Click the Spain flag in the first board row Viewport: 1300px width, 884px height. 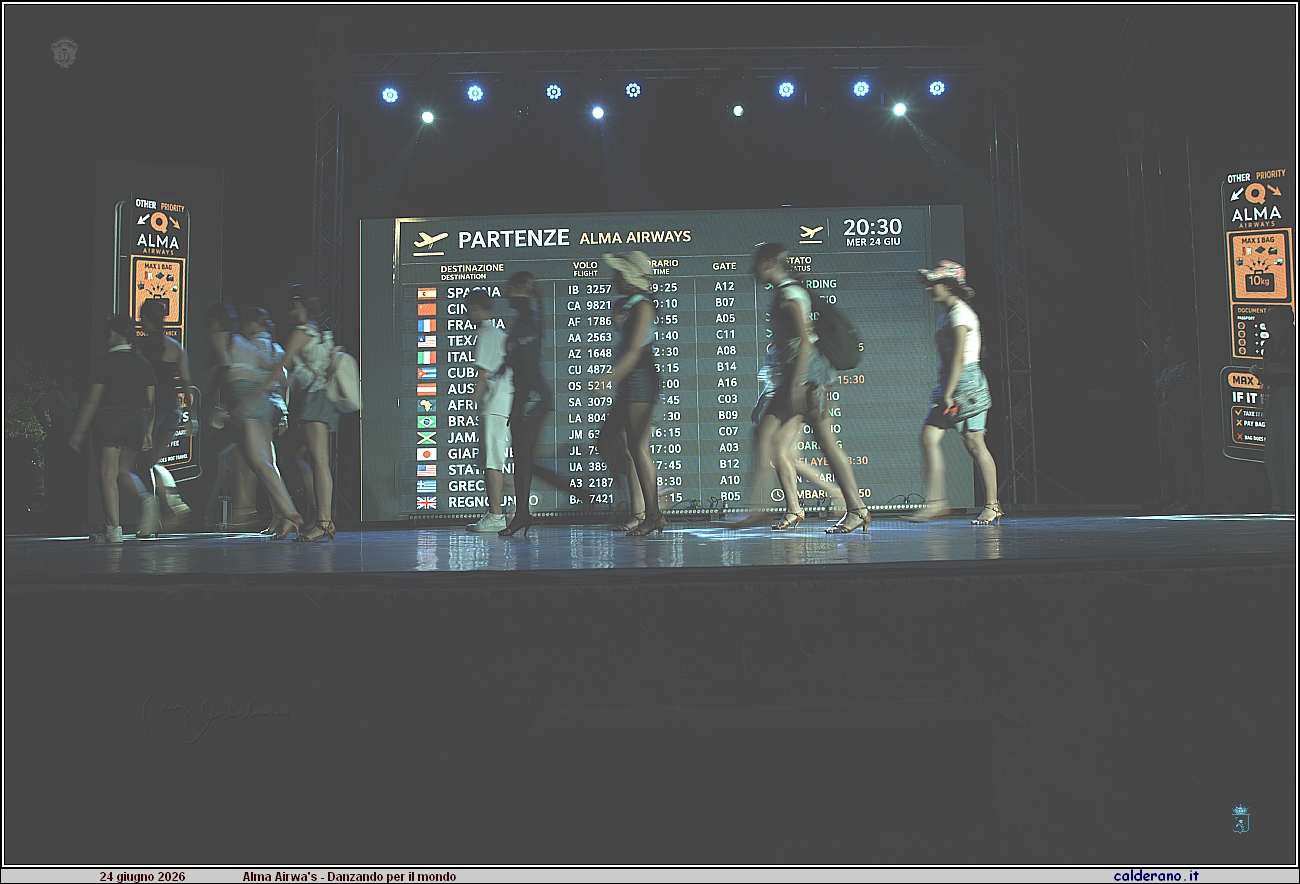click(x=427, y=293)
